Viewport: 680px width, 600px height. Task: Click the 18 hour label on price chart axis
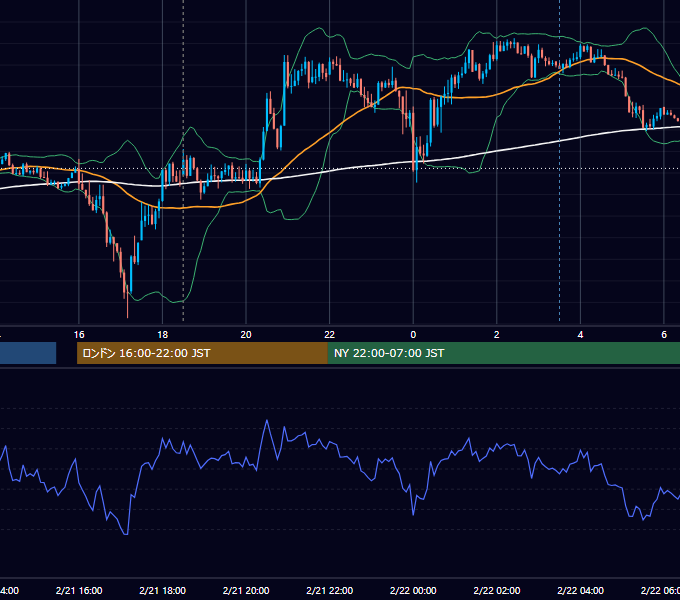pyautogui.click(x=162, y=335)
